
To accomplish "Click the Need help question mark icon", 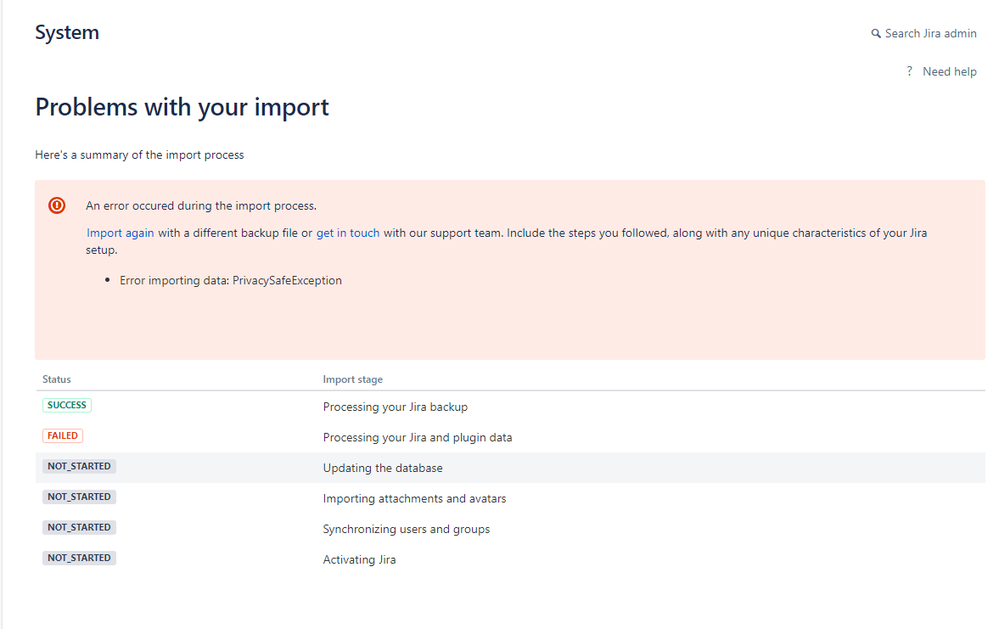I will tap(909, 71).
